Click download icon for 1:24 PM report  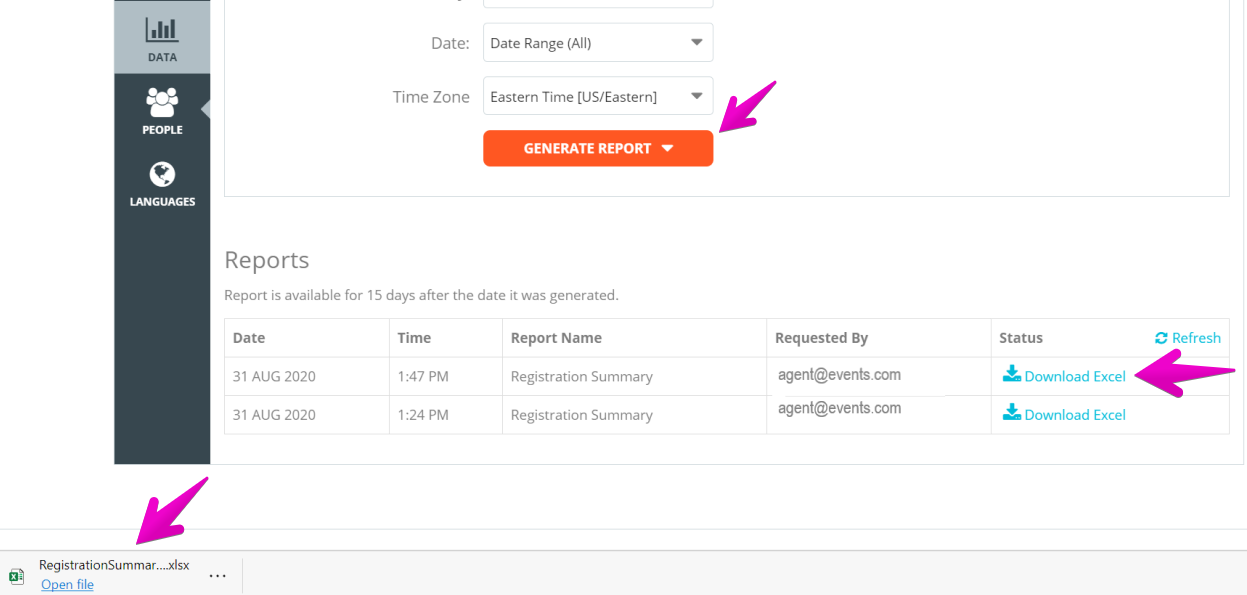pos(1011,412)
